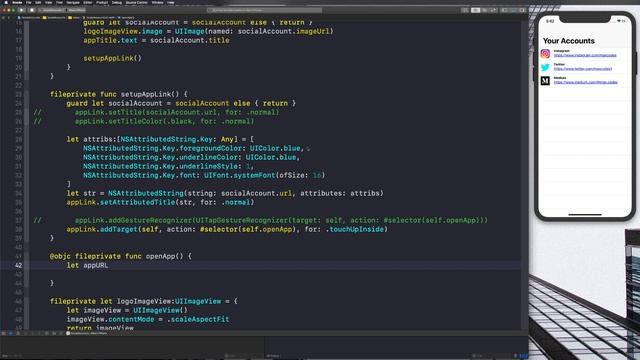The height and width of the screenshot is (360, 640).
Task: Open the File menu
Action: [29, 2]
